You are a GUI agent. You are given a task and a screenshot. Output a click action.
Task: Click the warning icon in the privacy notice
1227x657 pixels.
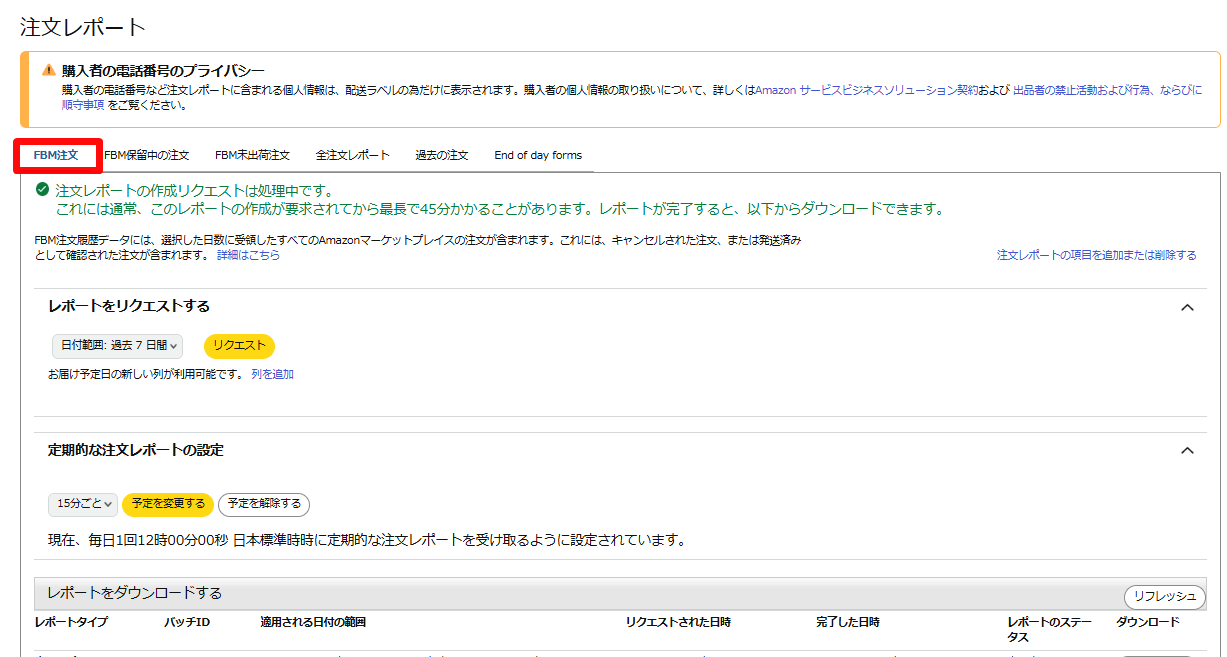point(48,70)
